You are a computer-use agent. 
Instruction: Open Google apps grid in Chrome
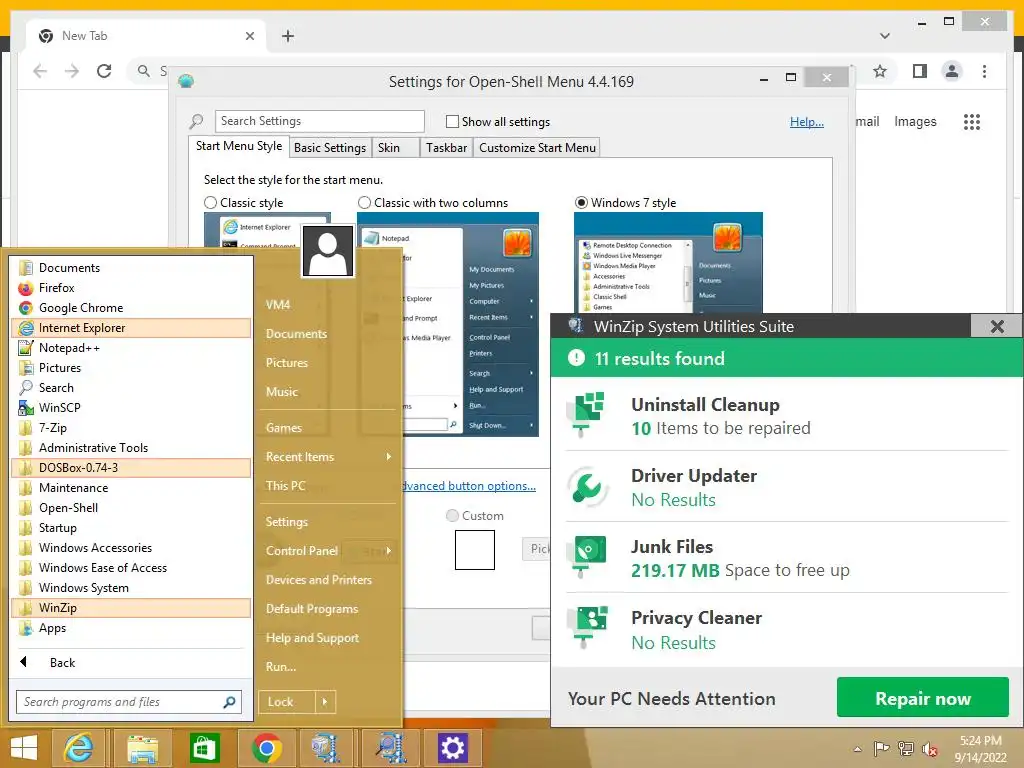(972, 121)
